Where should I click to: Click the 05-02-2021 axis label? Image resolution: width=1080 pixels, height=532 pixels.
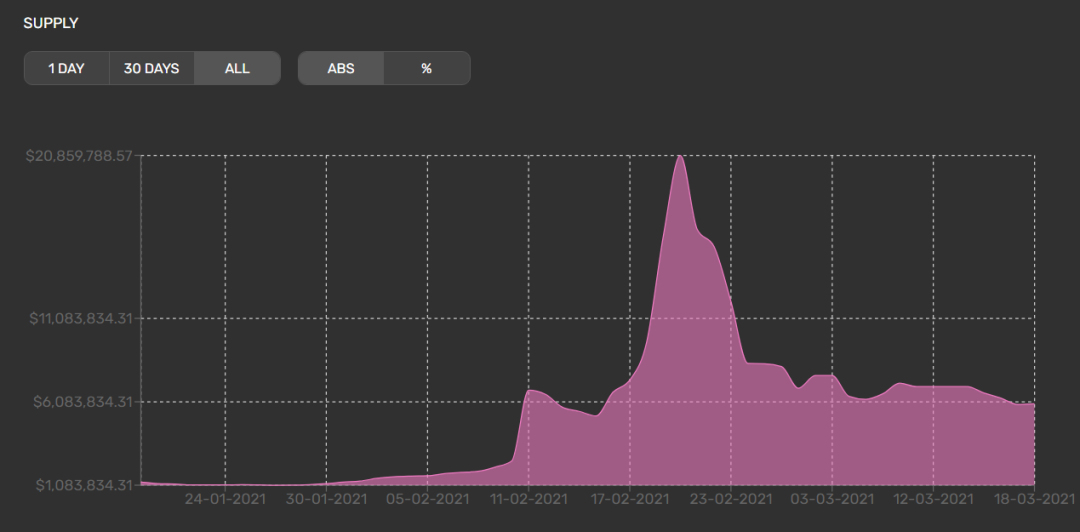[428, 499]
